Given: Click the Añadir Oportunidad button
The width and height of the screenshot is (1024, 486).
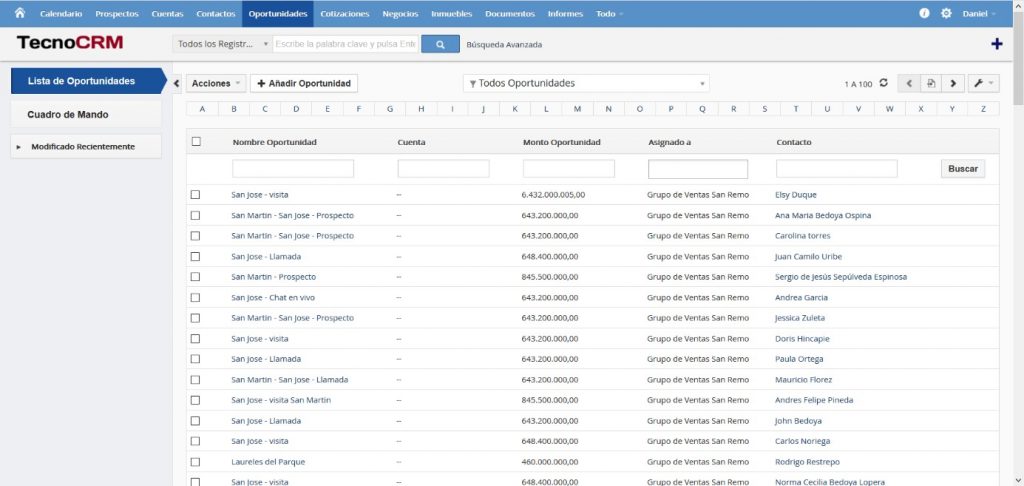Looking at the screenshot, I should tap(303, 83).
